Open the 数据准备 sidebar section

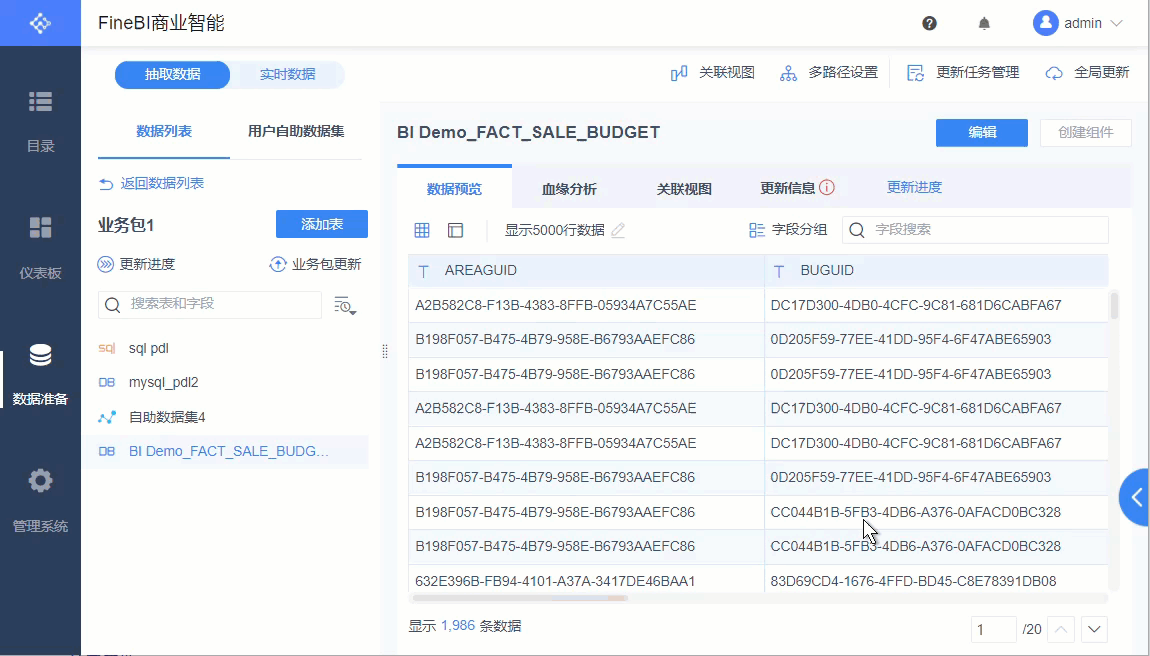coord(40,374)
